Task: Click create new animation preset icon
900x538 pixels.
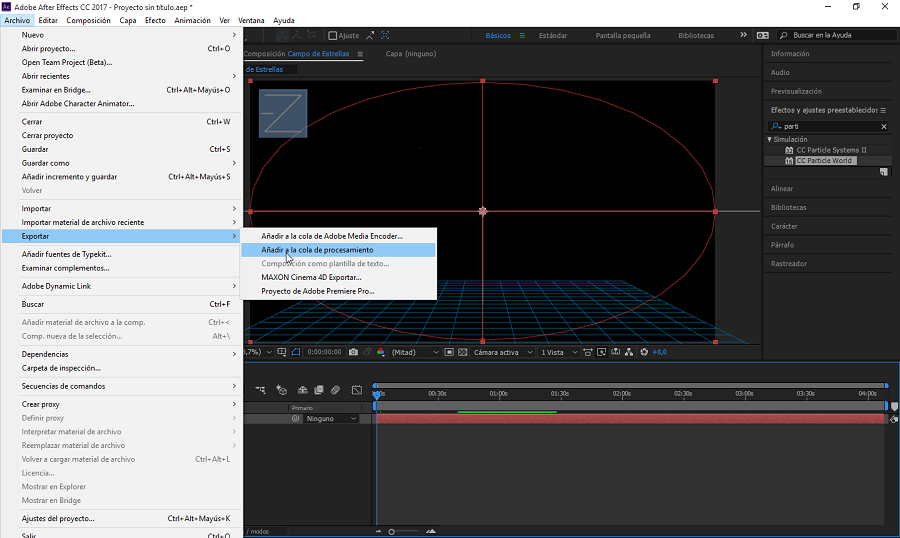Action: 884,172
